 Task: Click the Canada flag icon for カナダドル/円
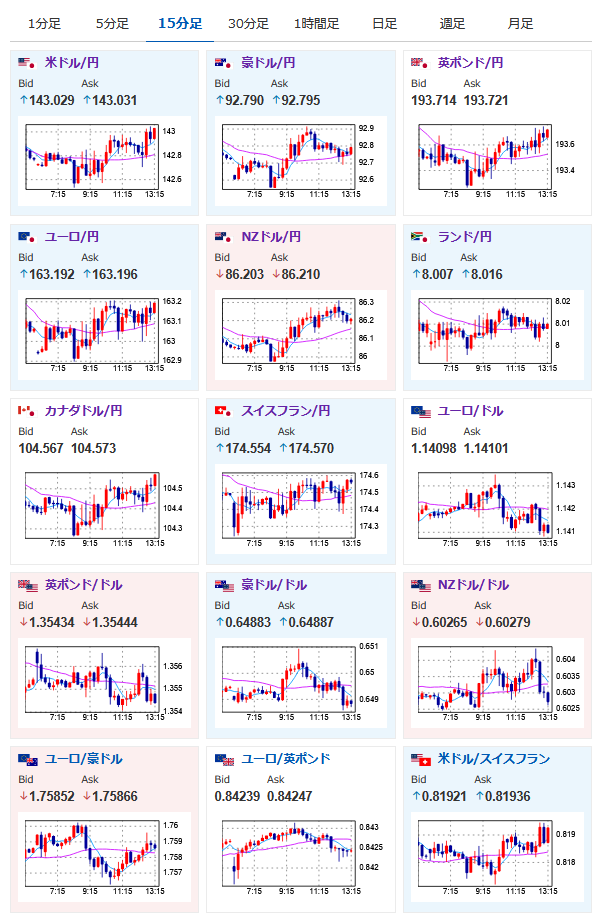(x=26, y=411)
